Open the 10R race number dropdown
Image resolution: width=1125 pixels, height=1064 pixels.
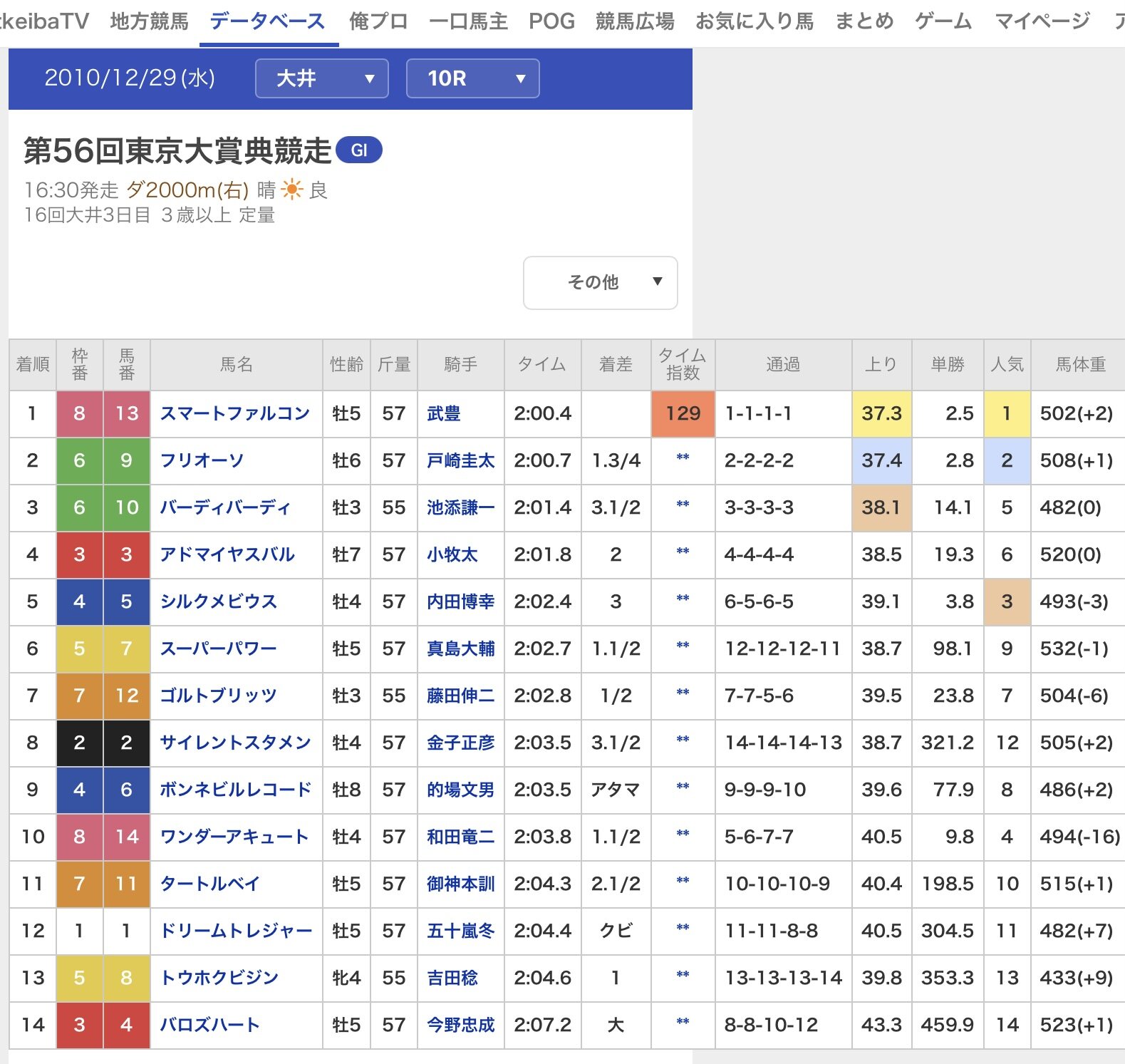click(472, 78)
